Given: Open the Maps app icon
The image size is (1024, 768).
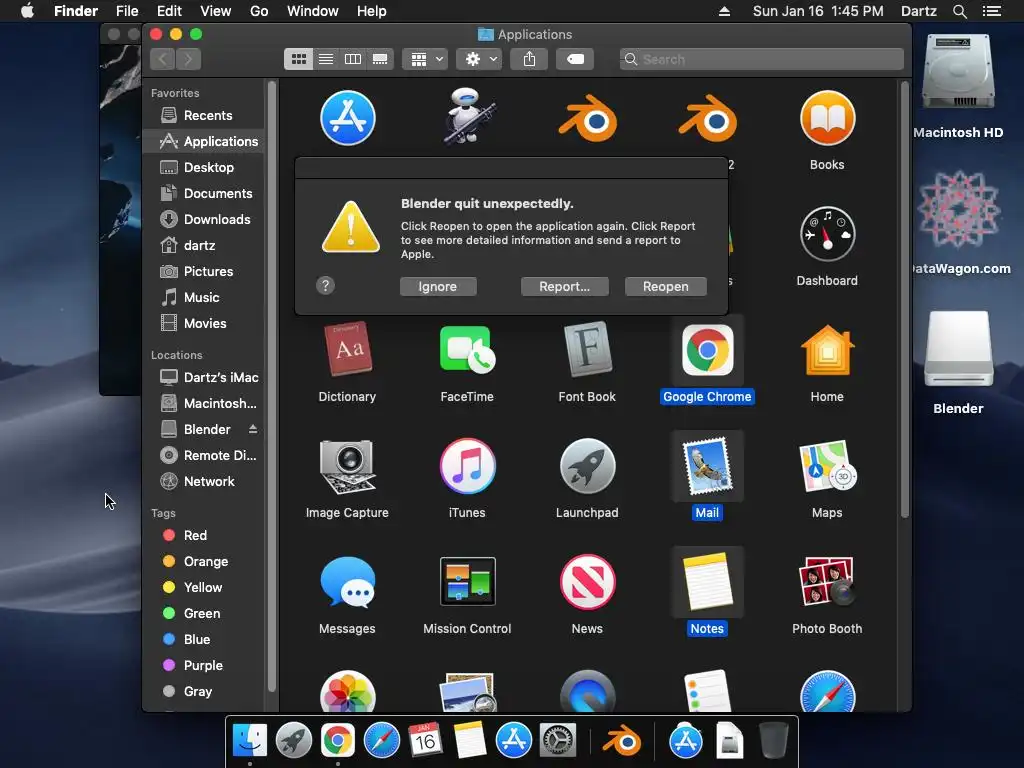Looking at the screenshot, I should 827,466.
